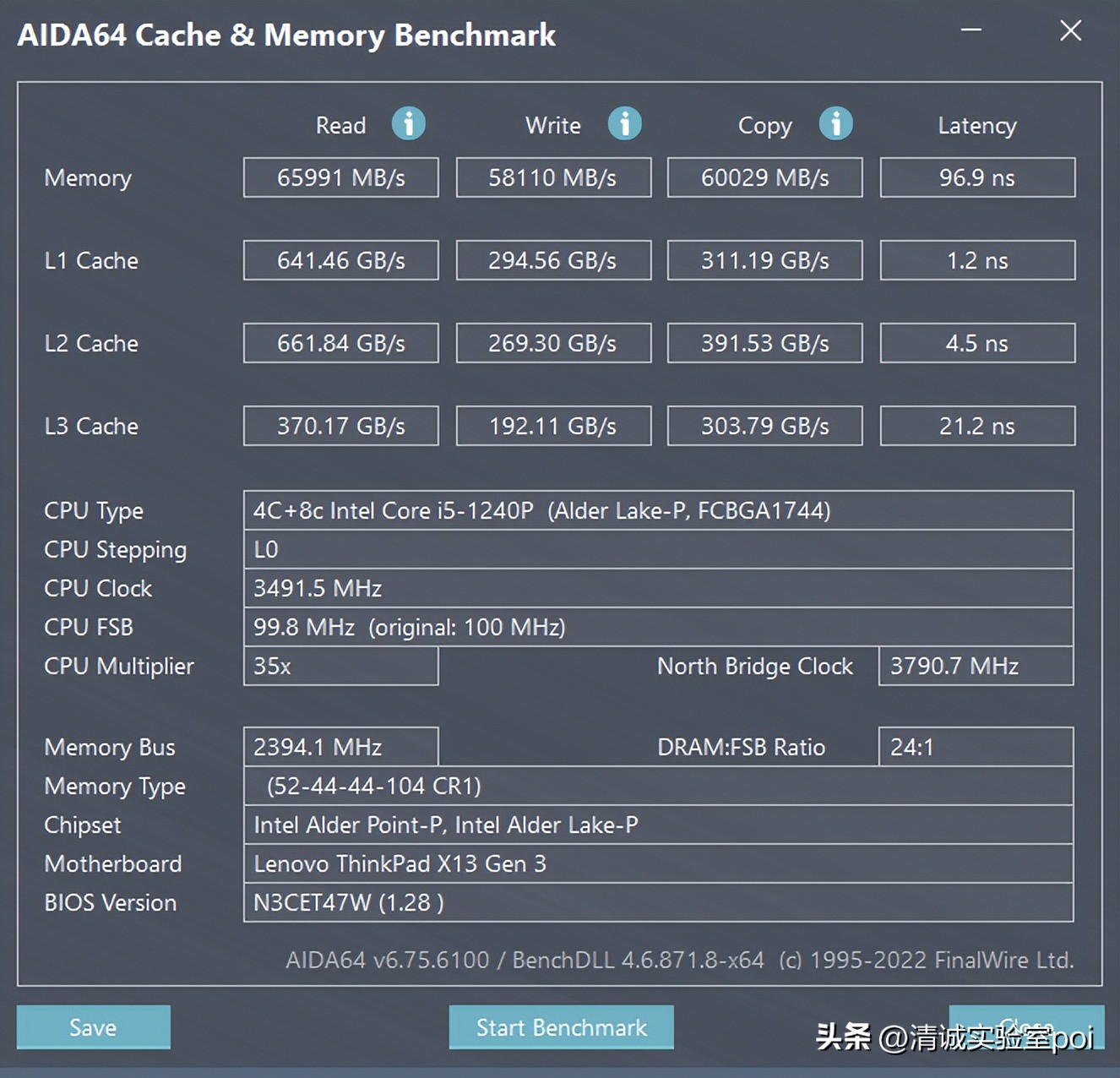The width and height of the screenshot is (1120, 1078).
Task: Open the Read benchmark info tooltip
Action: pyautogui.click(x=409, y=124)
